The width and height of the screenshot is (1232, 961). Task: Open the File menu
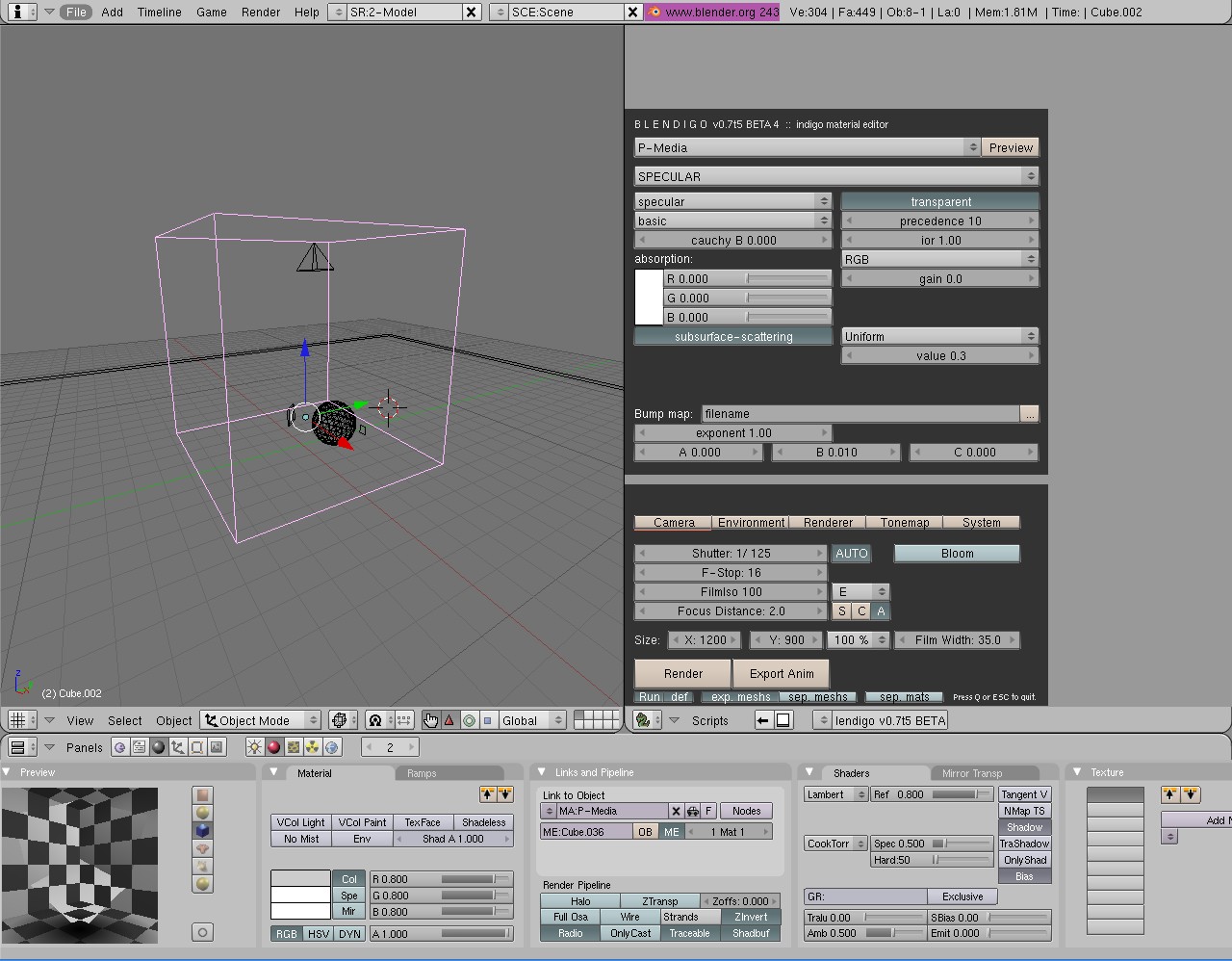click(x=76, y=12)
